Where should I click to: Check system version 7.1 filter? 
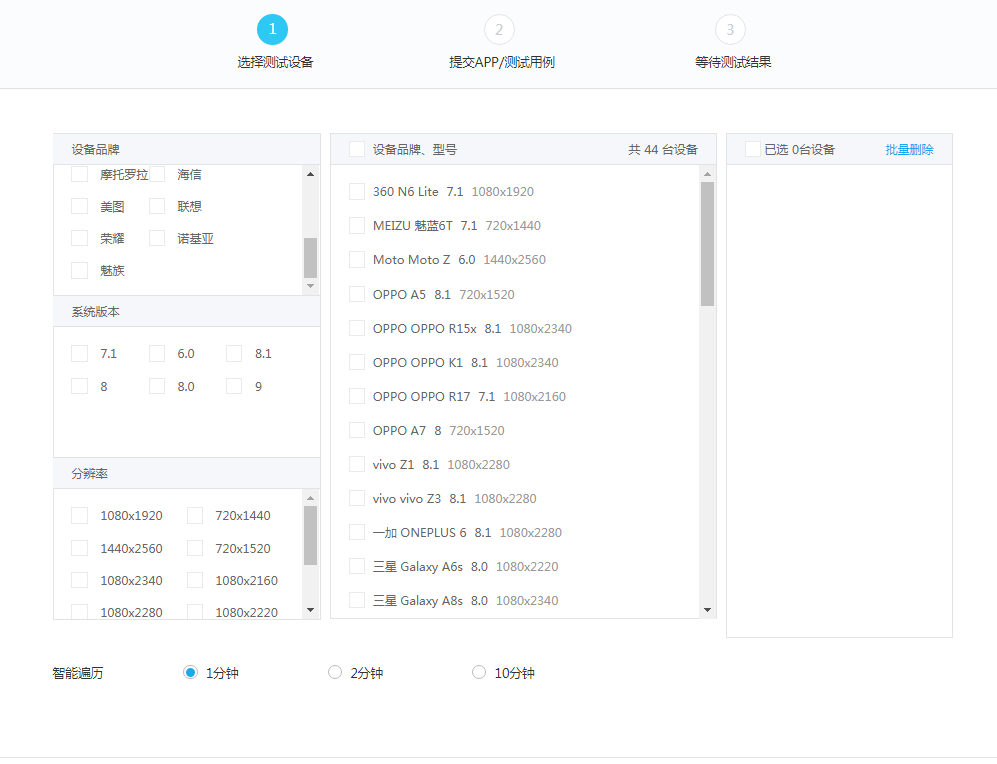[79, 353]
